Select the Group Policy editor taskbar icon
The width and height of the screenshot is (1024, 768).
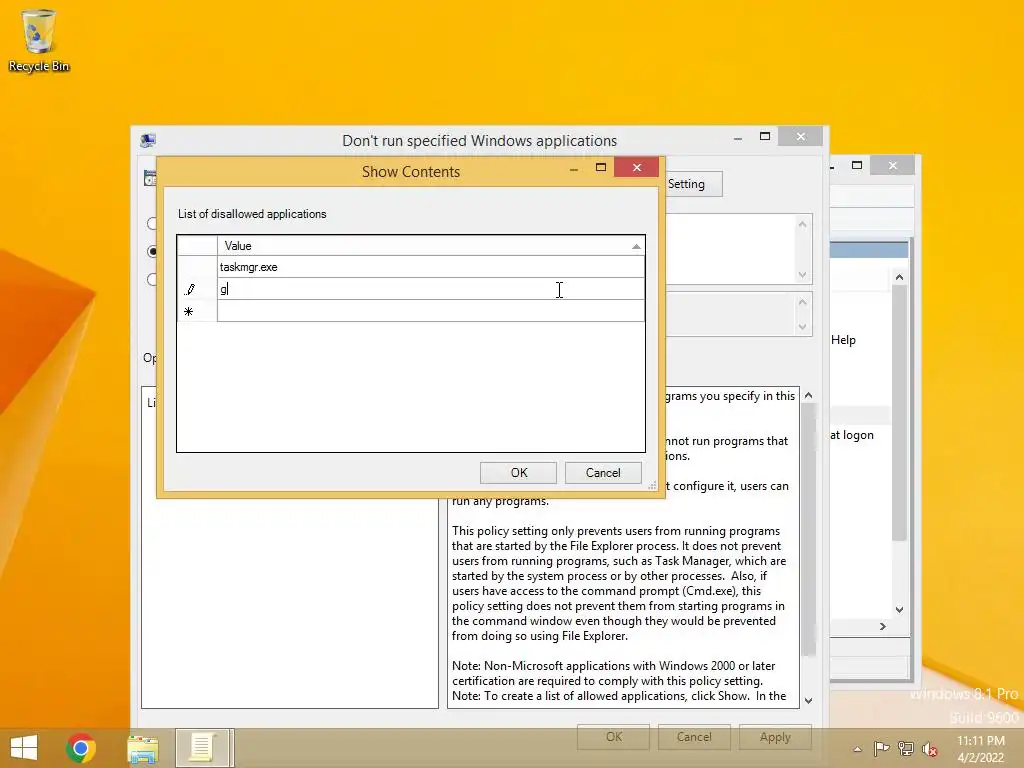tap(204, 748)
